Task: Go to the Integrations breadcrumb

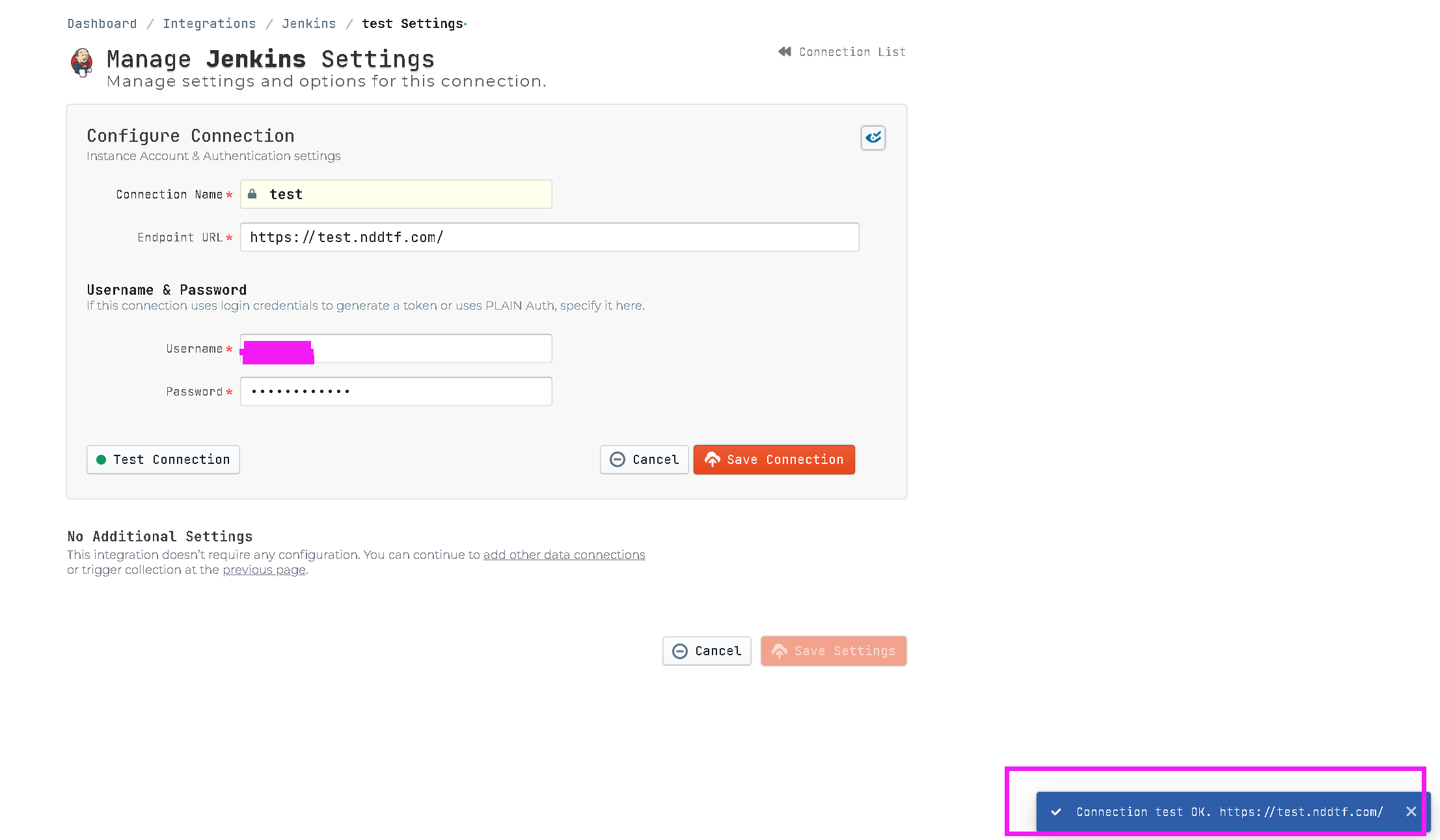Action: (209, 23)
